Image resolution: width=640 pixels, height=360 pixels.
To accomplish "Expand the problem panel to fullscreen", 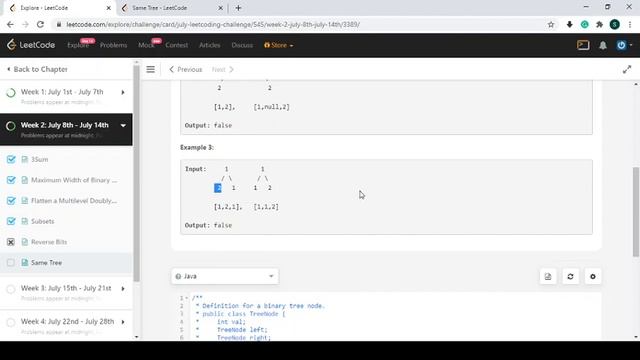I will [627, 69].
